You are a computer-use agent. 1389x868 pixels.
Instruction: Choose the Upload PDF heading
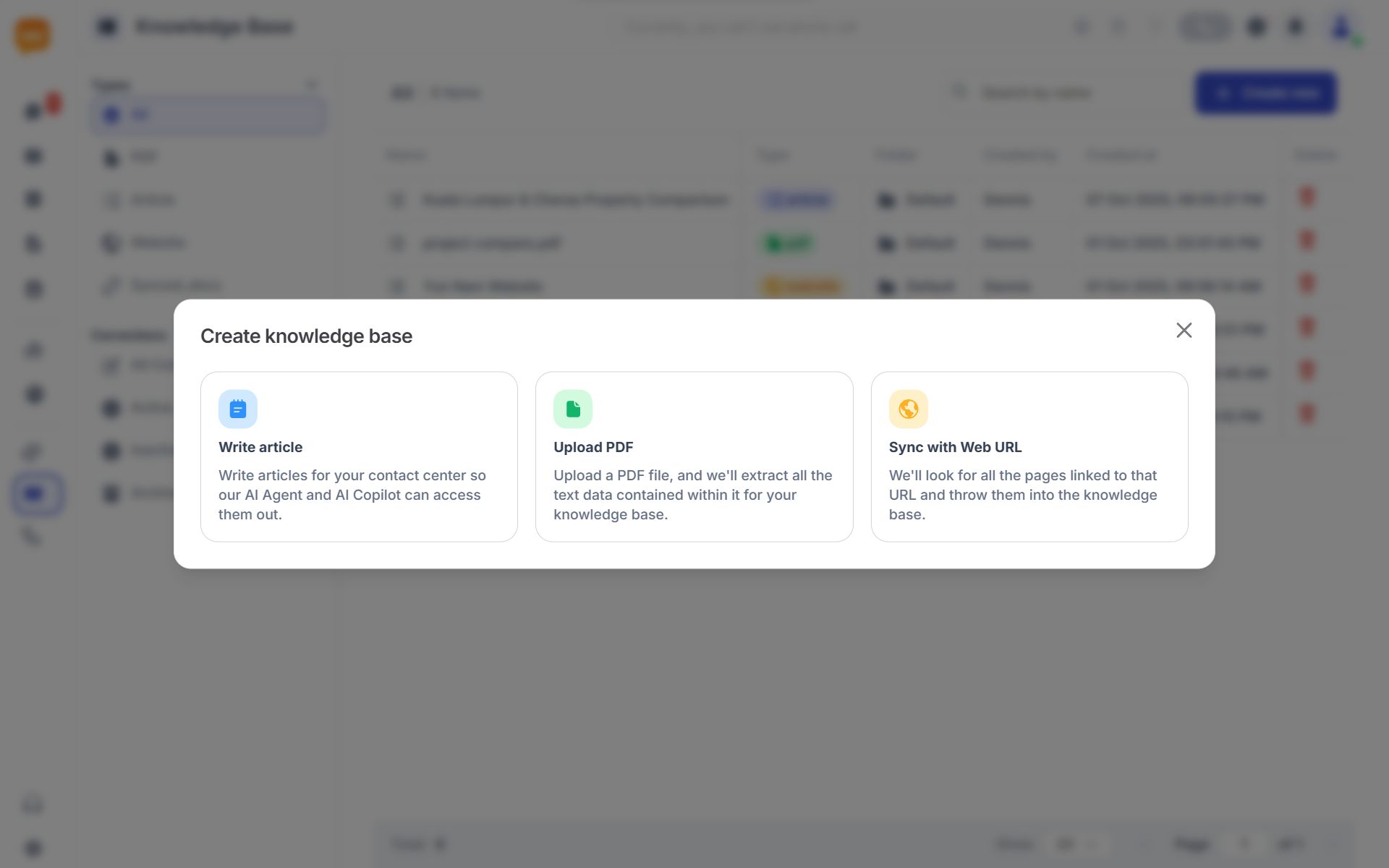pos(593,447)
